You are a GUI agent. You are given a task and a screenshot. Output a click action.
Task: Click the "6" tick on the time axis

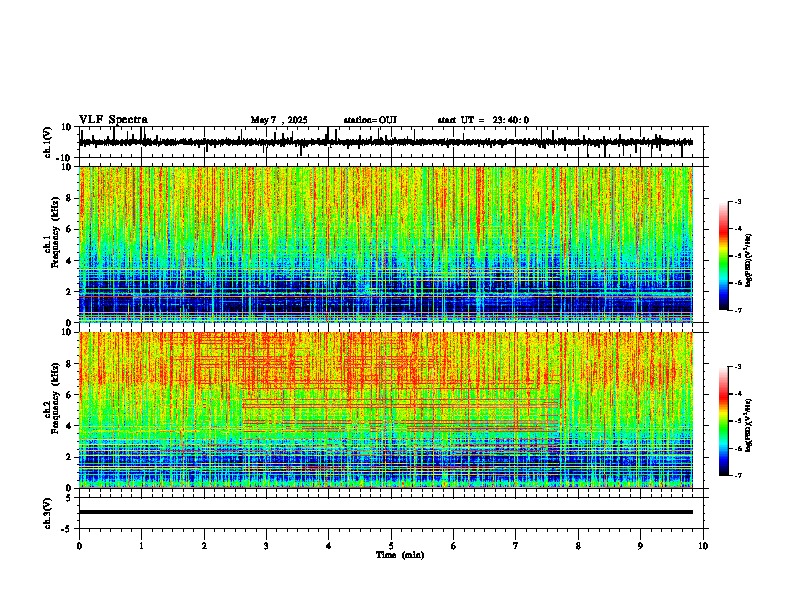pos(454,546)
